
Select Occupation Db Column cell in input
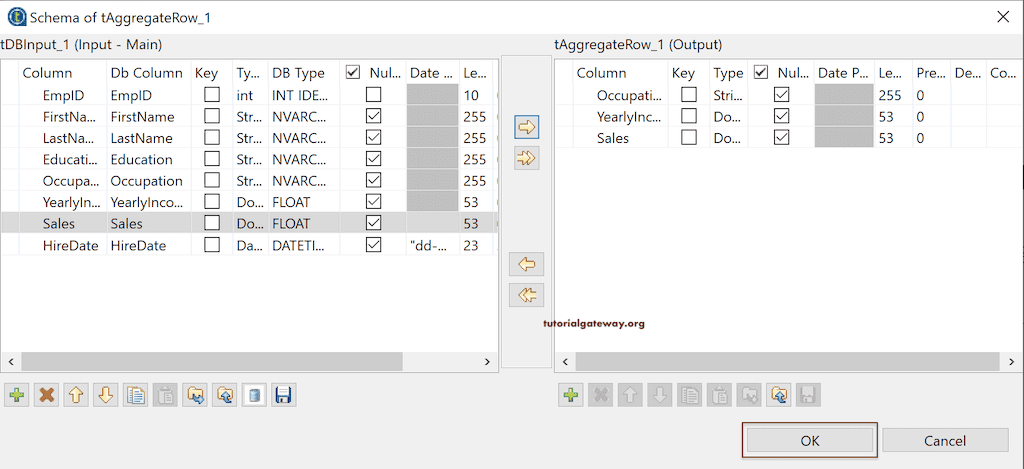click(148, 181)
